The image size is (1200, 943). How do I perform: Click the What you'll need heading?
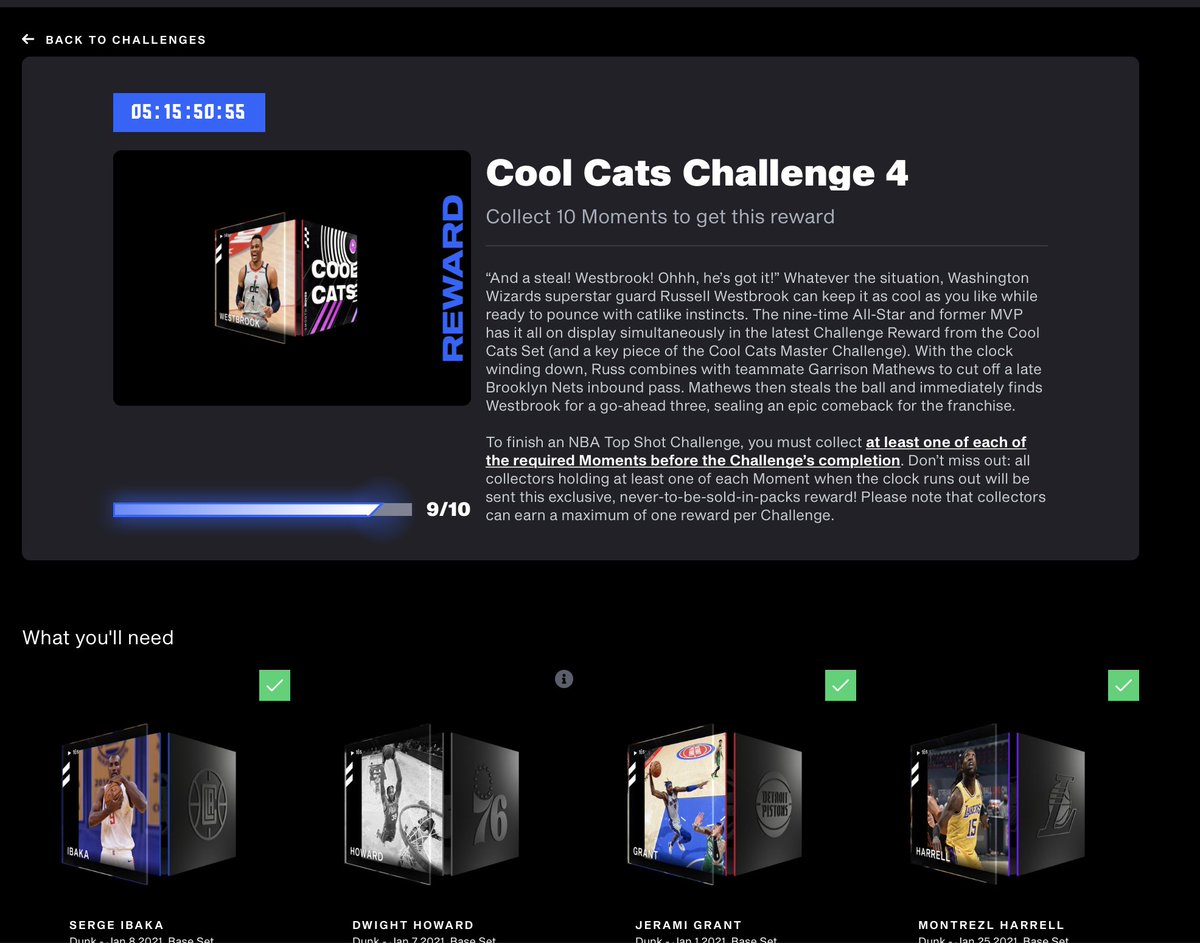98,638
